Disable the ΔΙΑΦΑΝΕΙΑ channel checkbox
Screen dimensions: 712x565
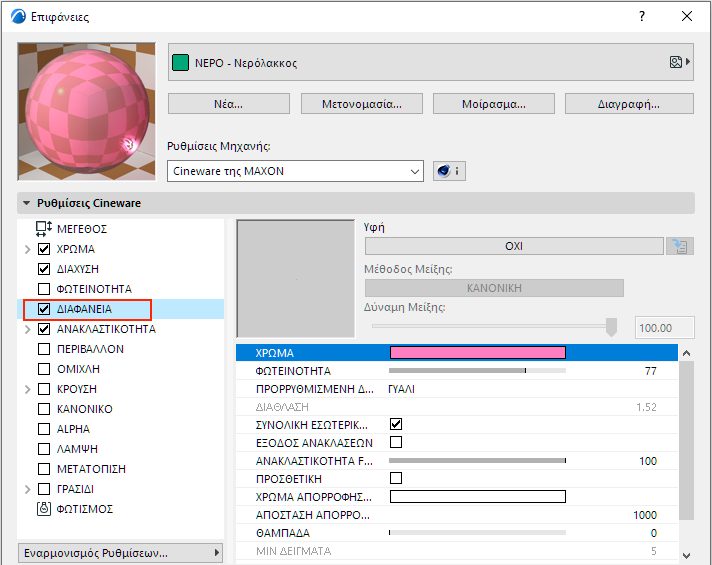pyautogui.click(x=44, y=309)
